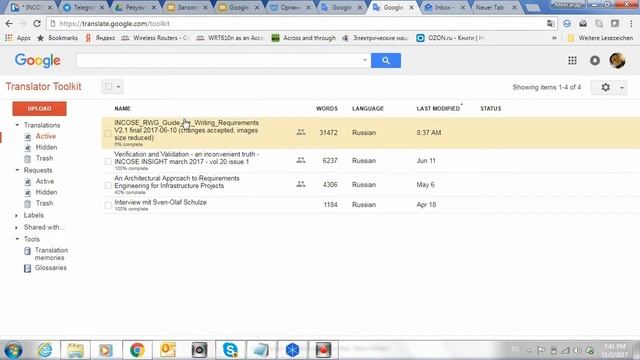
Task: Open Interview mit Sven-Olaf Schulze document
Action: click(160, 202)
